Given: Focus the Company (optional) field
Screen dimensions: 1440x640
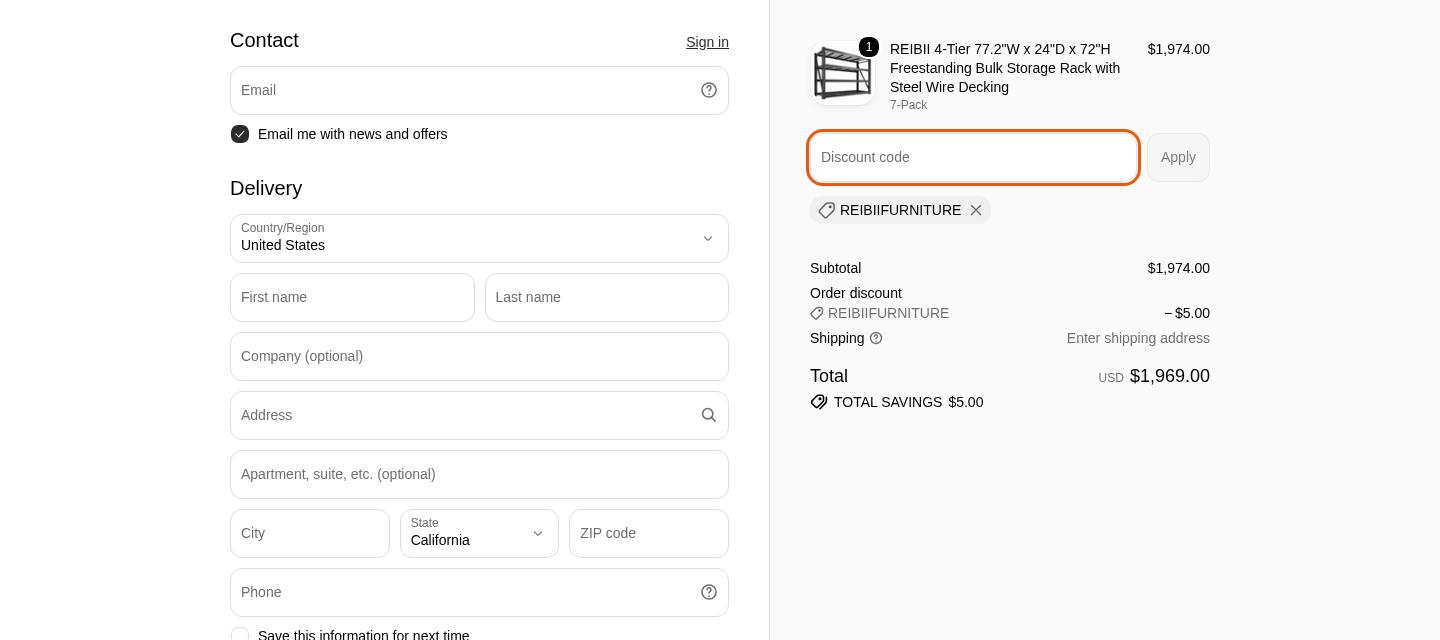Looking at the screenshot, I should click(479, 356).
